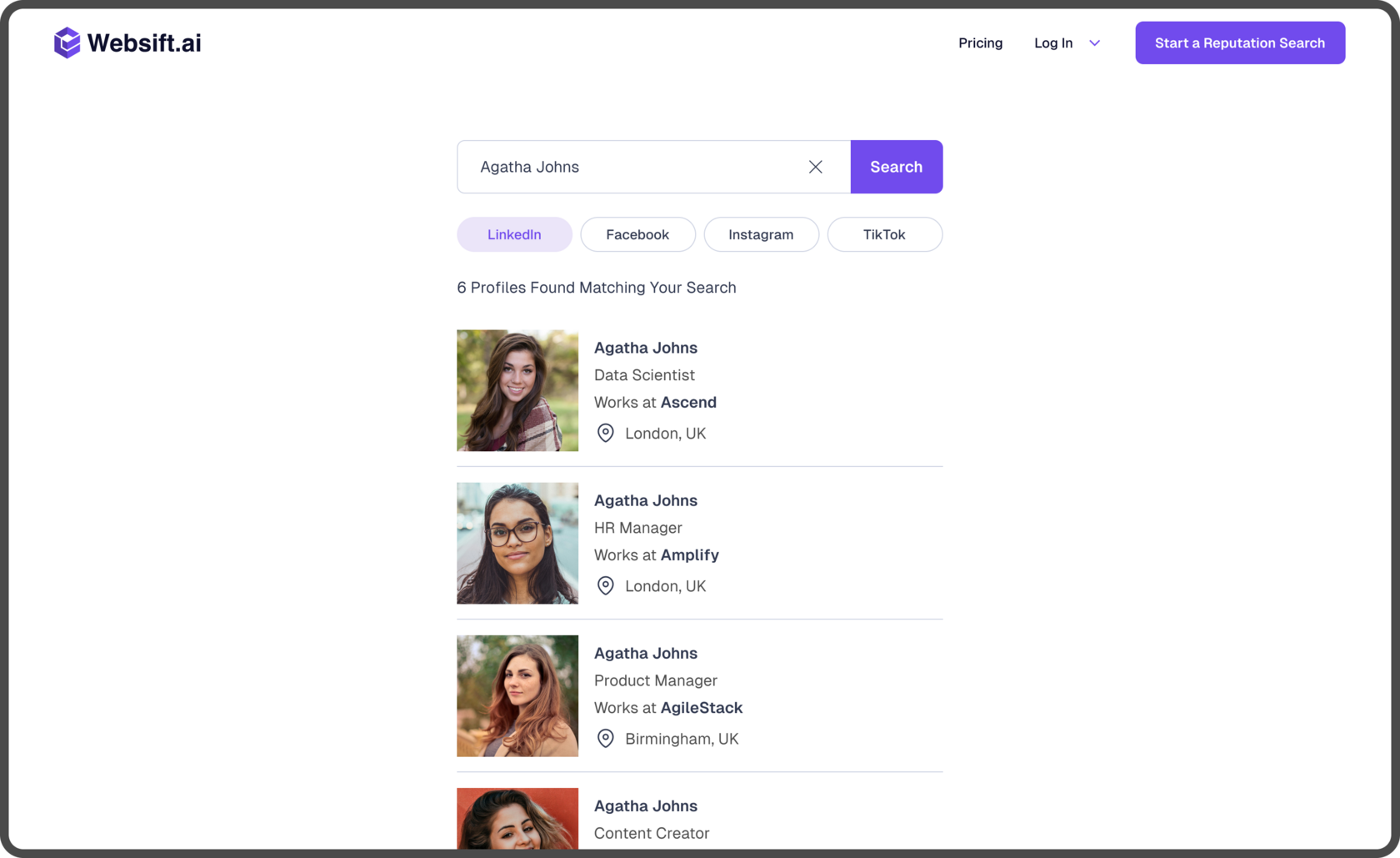Select the LinkedIn filter tab

coord(514,234)
